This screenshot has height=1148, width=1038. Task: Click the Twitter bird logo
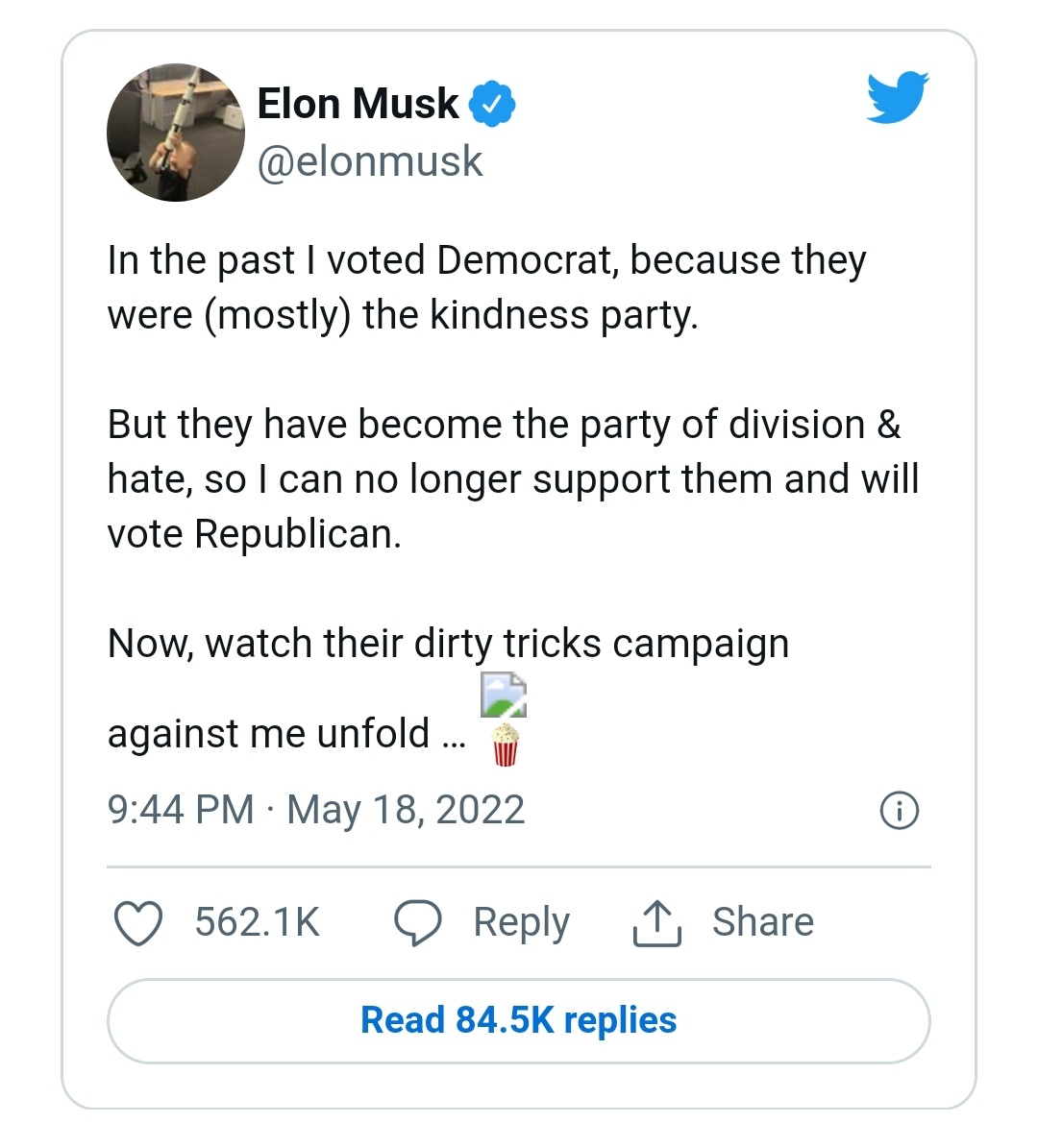[x=897, y=97]
